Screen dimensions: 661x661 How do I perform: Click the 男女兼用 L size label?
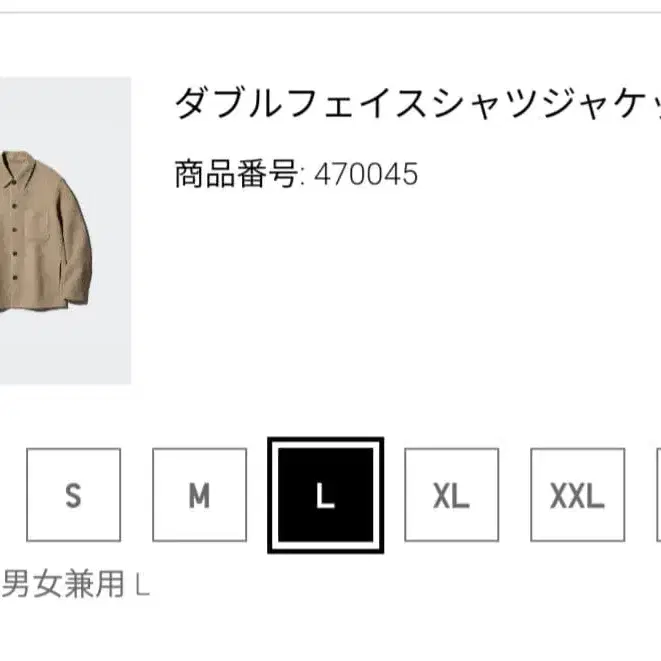pos(75,584)
